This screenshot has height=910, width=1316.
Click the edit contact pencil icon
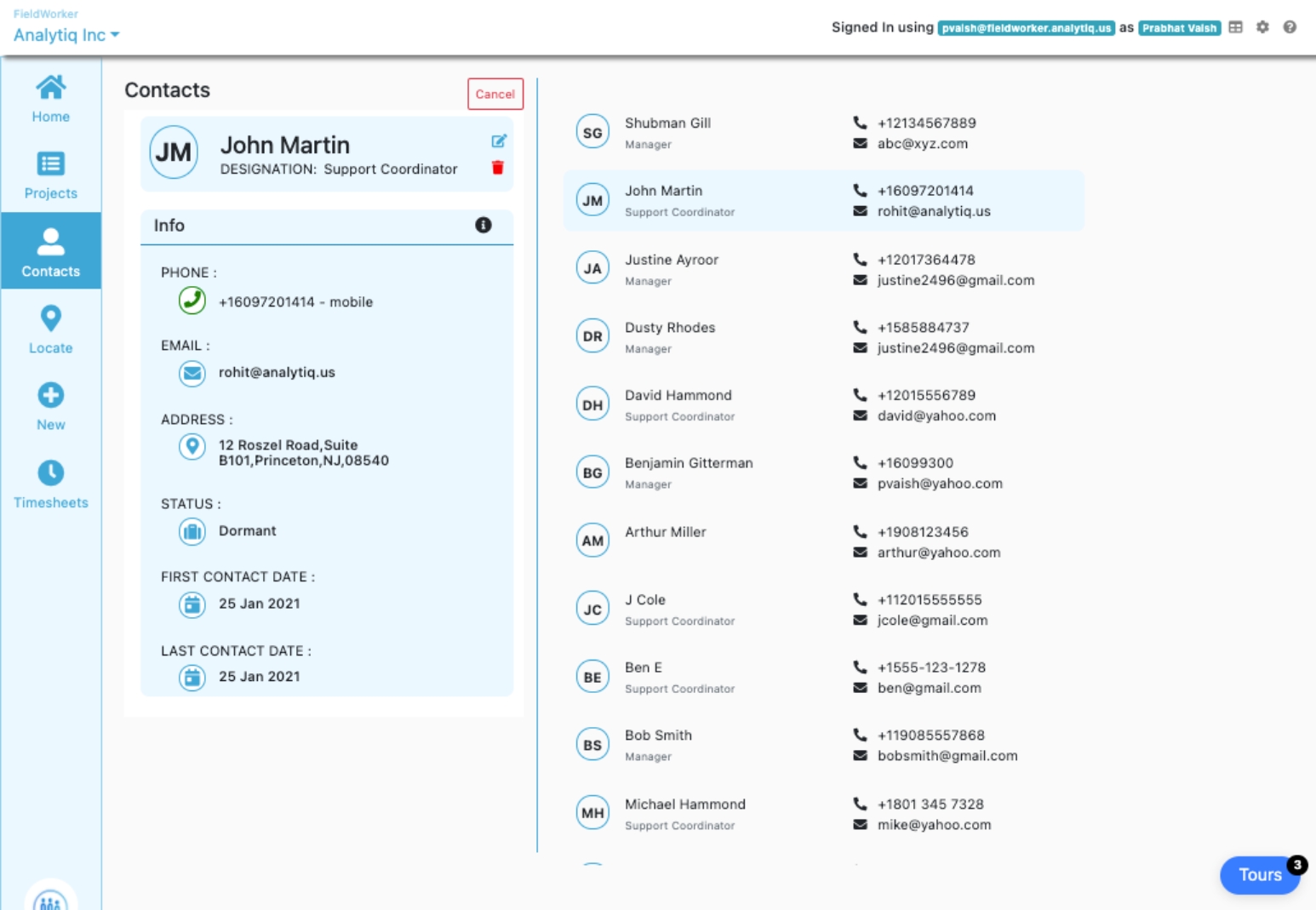click(499, 141)
